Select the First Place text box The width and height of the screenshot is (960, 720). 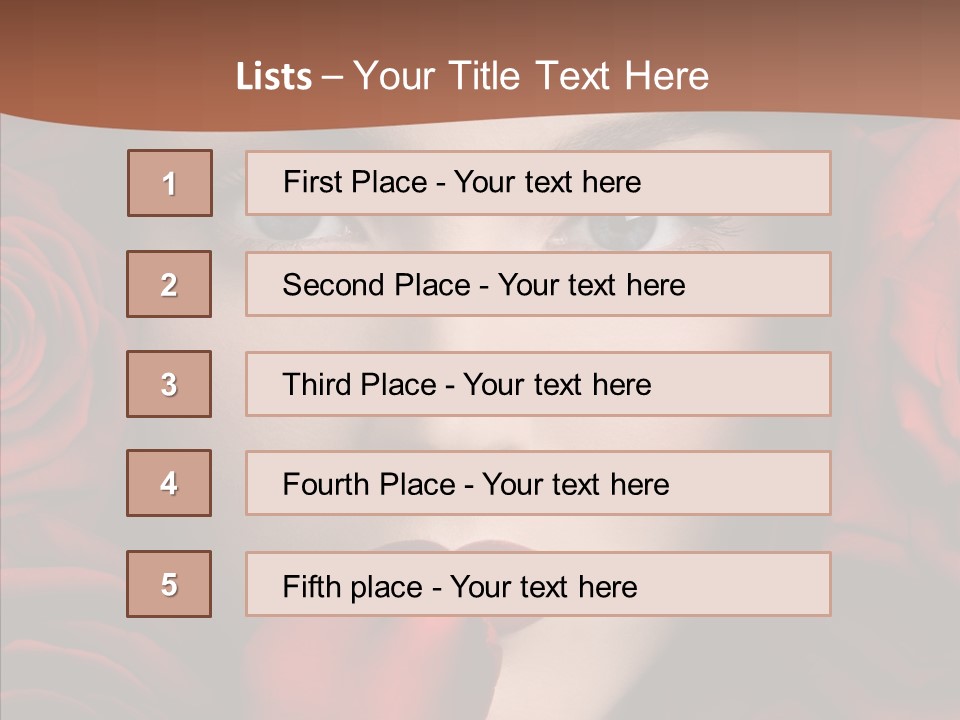pyautogui.click(x=538, y=183)
